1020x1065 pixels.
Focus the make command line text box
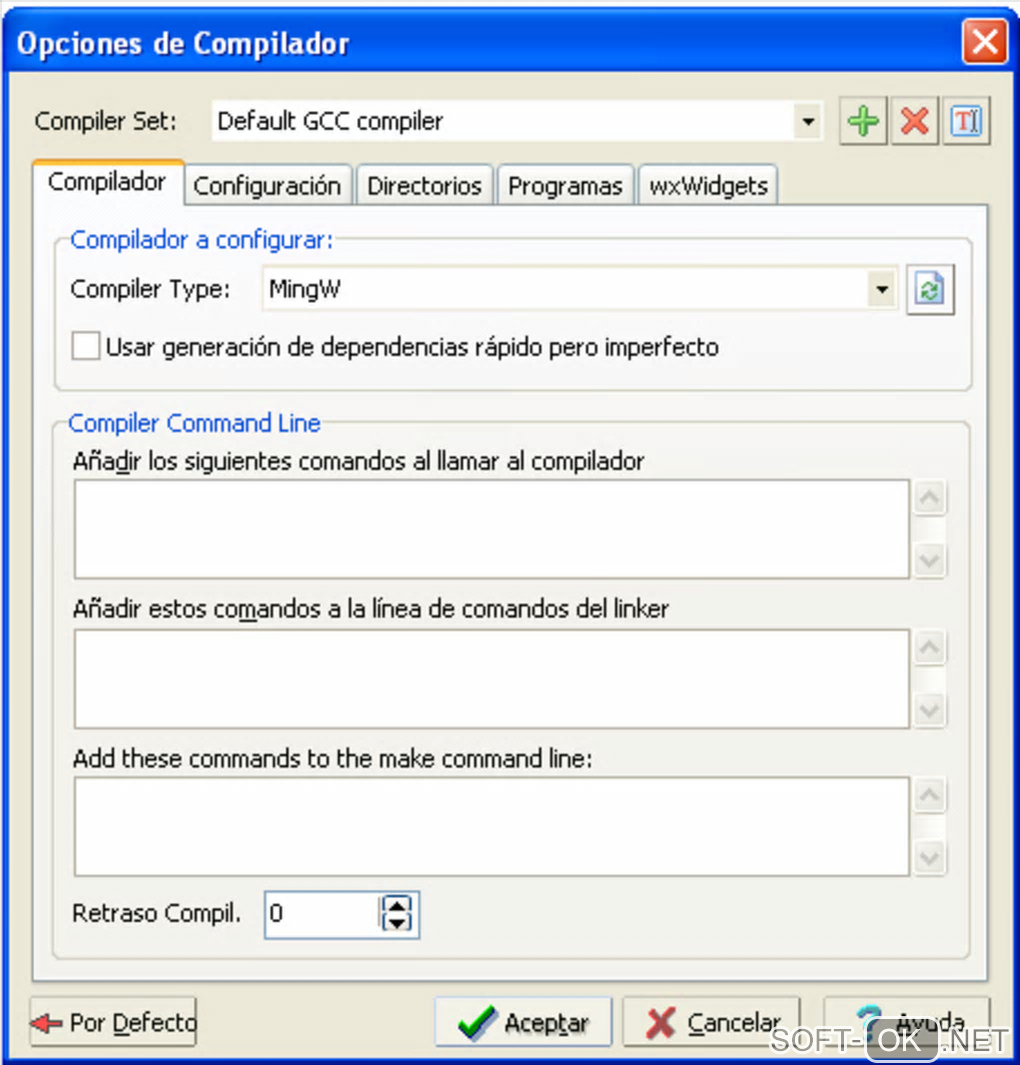[492, 827]
